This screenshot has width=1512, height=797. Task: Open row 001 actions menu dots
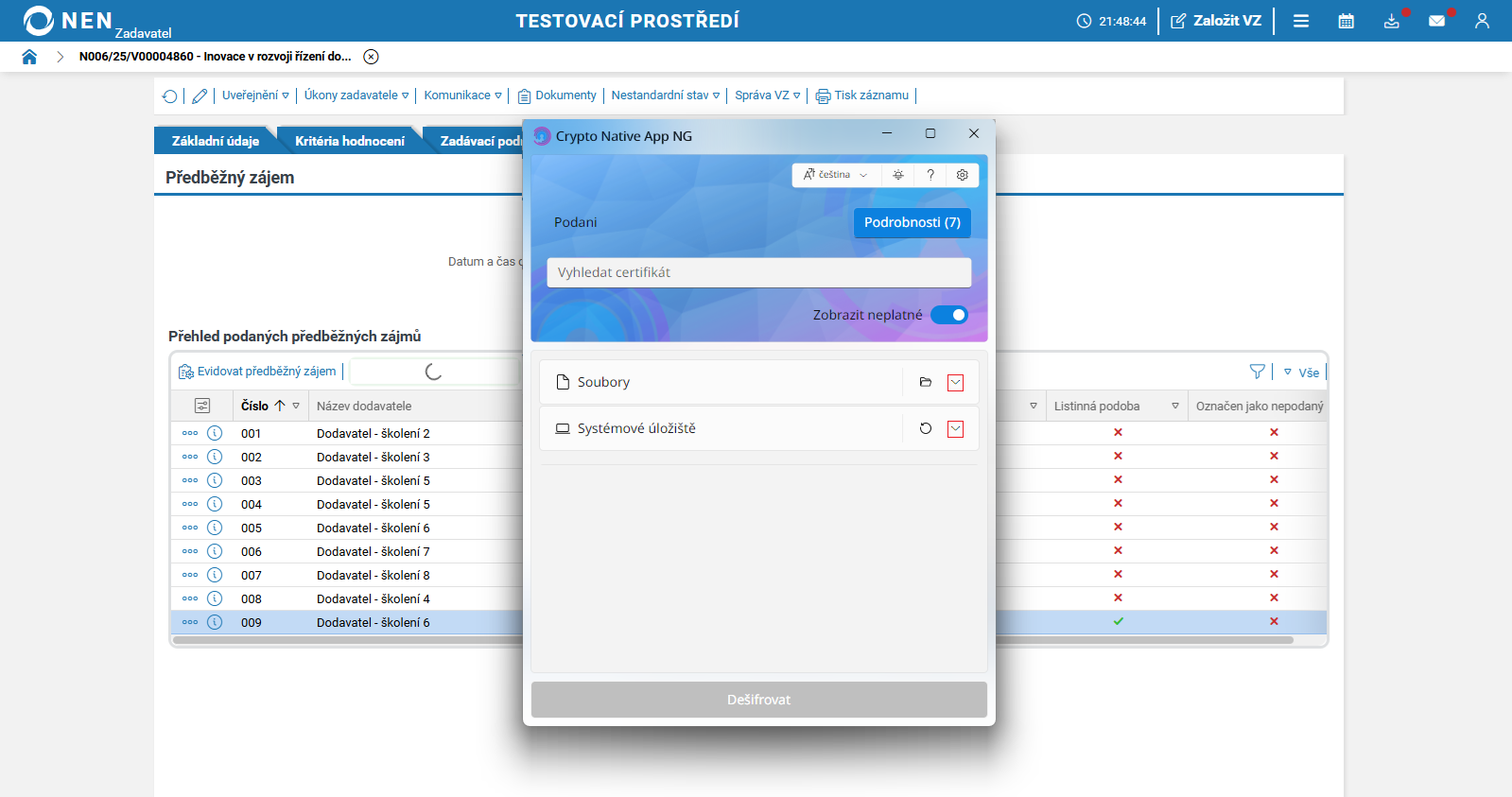click(x=190, y=433)
